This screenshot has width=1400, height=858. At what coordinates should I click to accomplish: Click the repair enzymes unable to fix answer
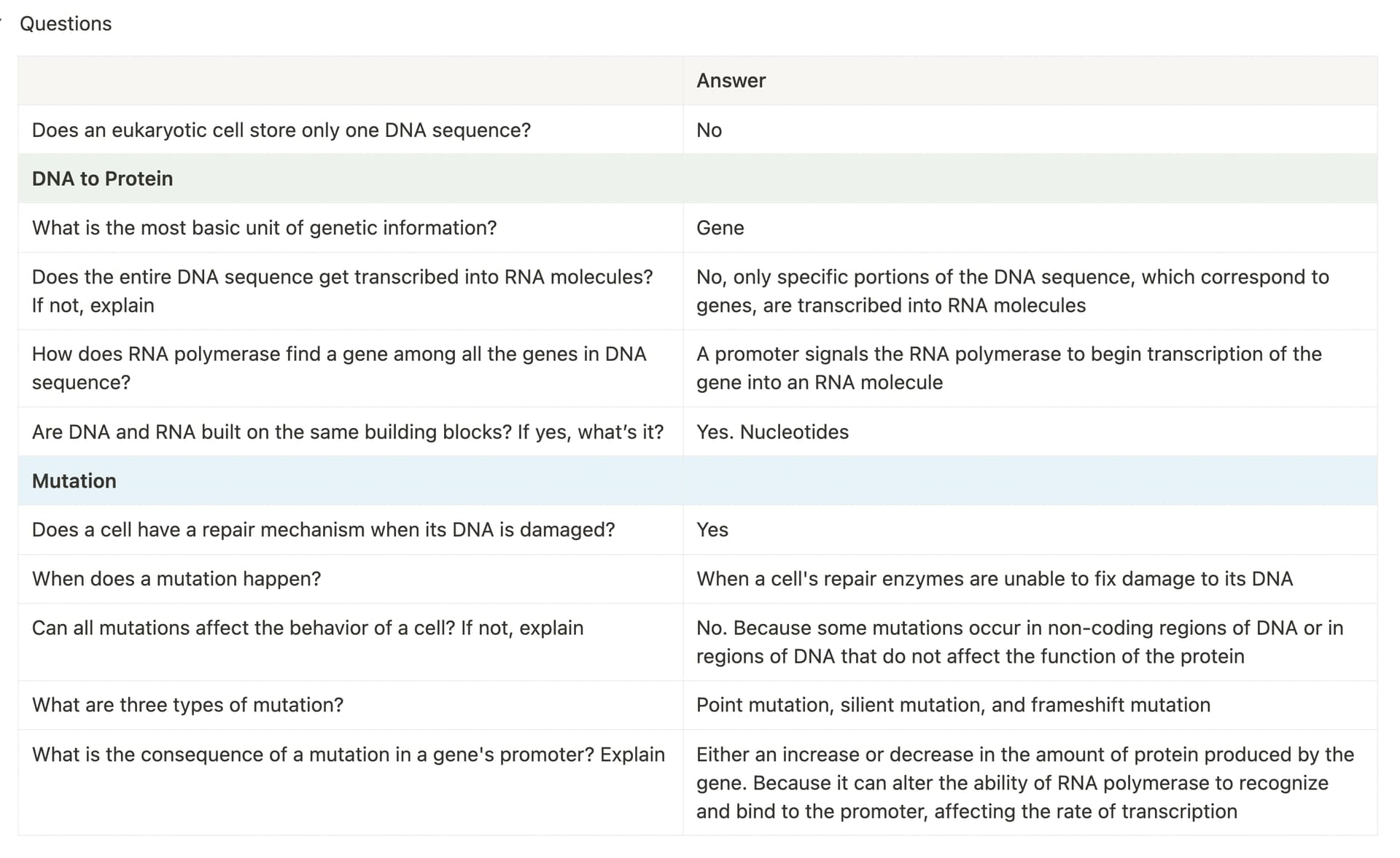tap(994, 579)
